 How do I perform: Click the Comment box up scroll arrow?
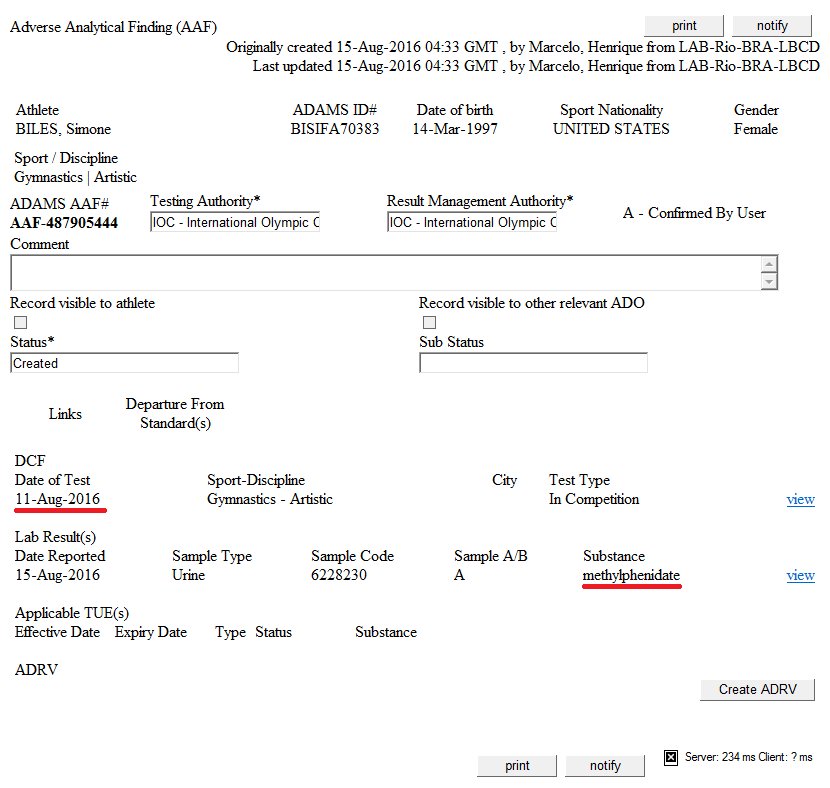pos(769,264)
